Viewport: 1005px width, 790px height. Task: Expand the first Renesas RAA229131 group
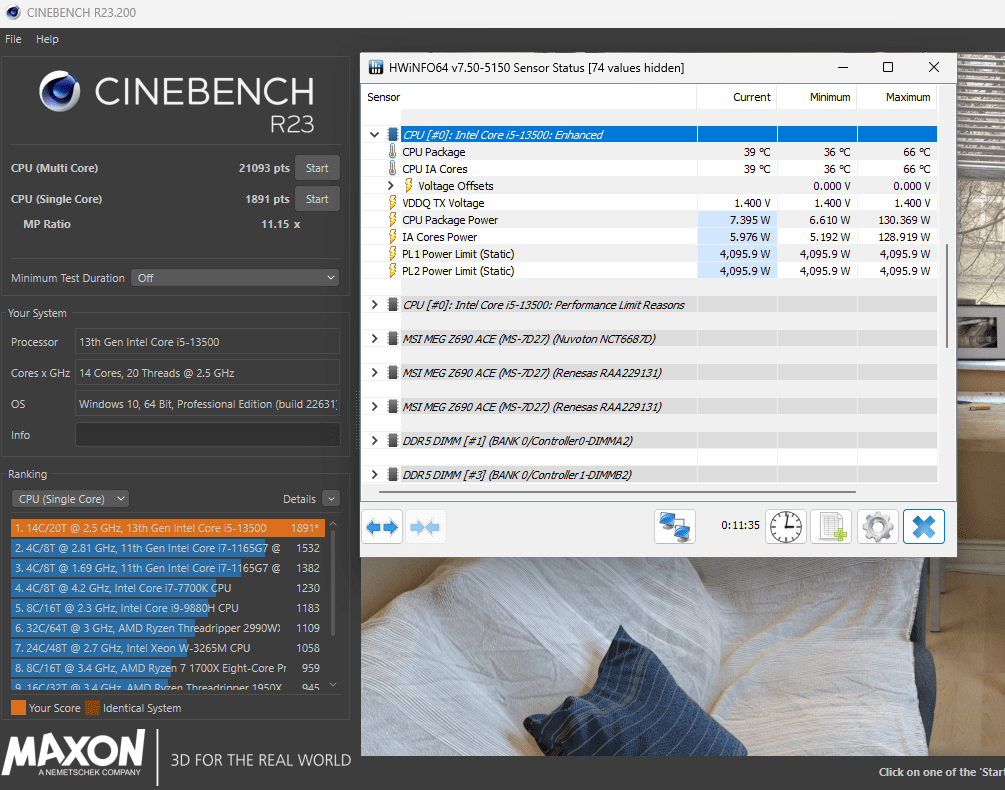[x=375, y=372]
